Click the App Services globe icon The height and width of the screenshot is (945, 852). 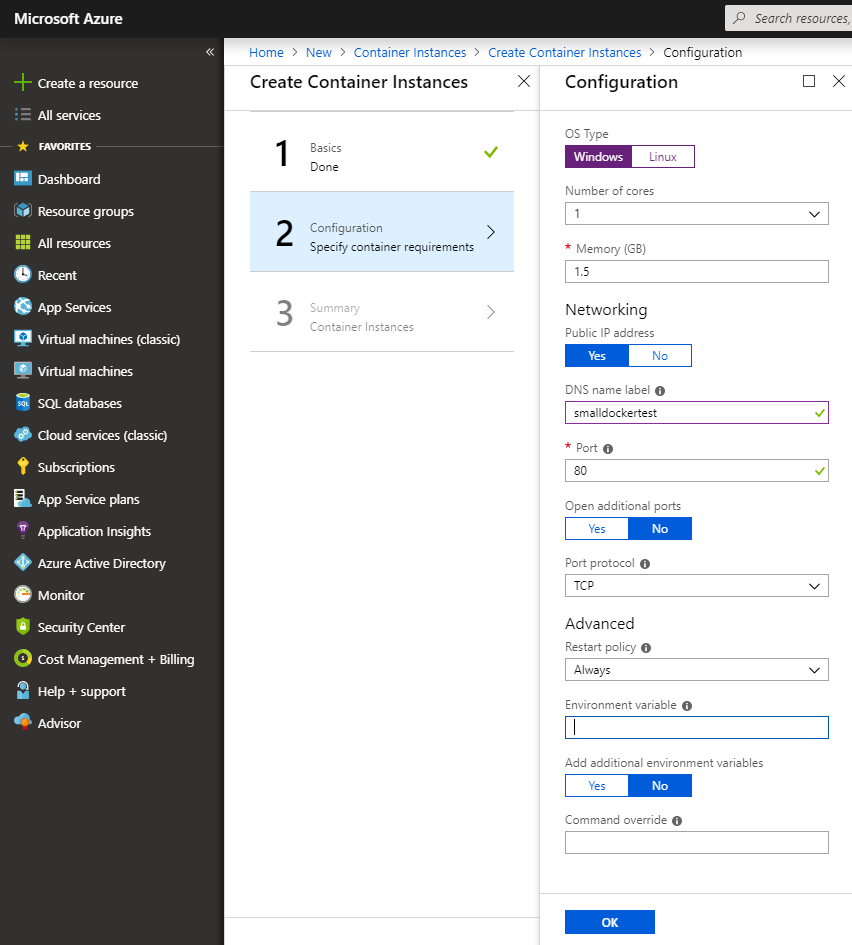tap(22, 306)
